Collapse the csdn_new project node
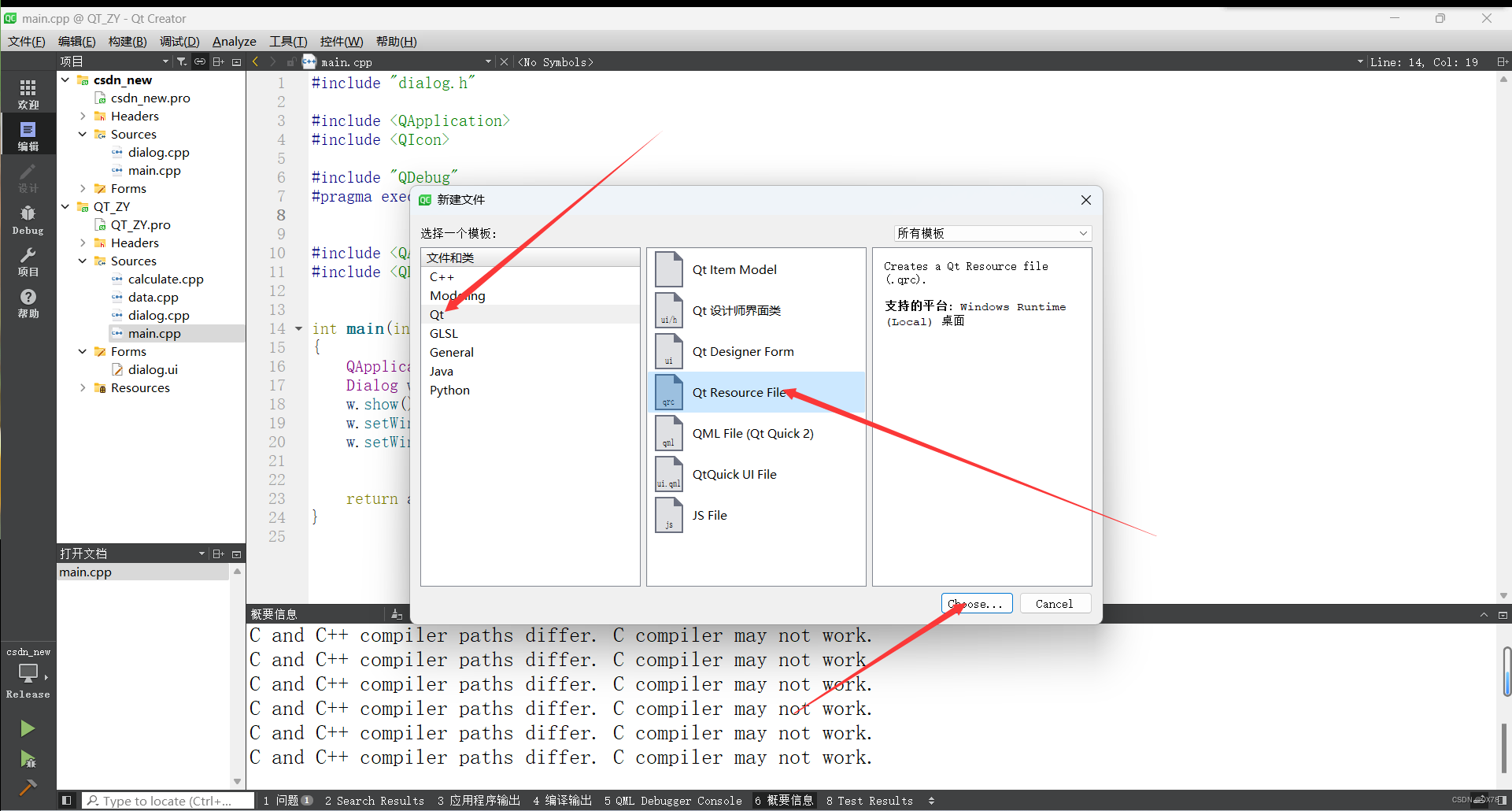 point(65,80)
